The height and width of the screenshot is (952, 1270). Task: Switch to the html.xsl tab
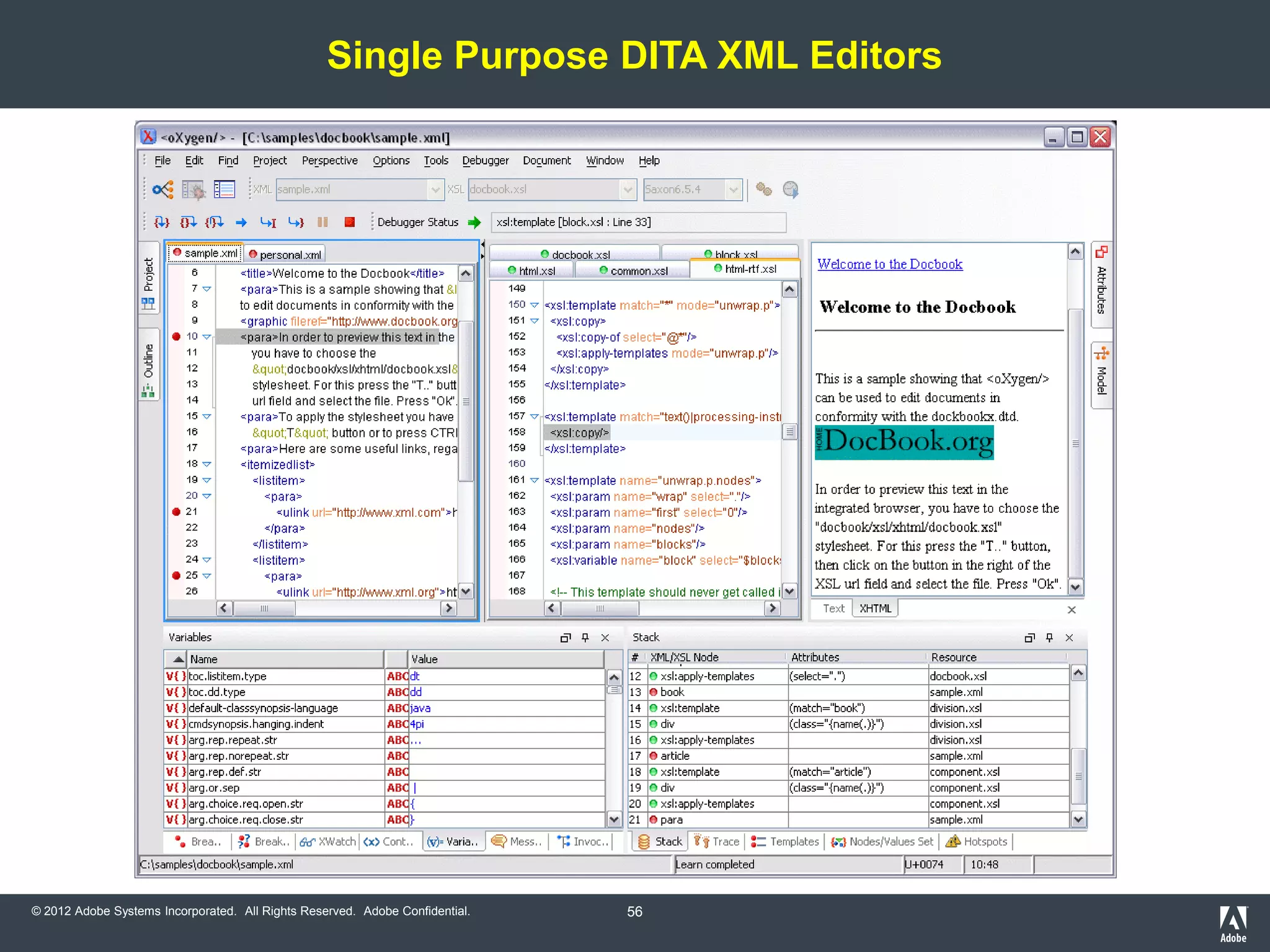[x=532, y=270]
